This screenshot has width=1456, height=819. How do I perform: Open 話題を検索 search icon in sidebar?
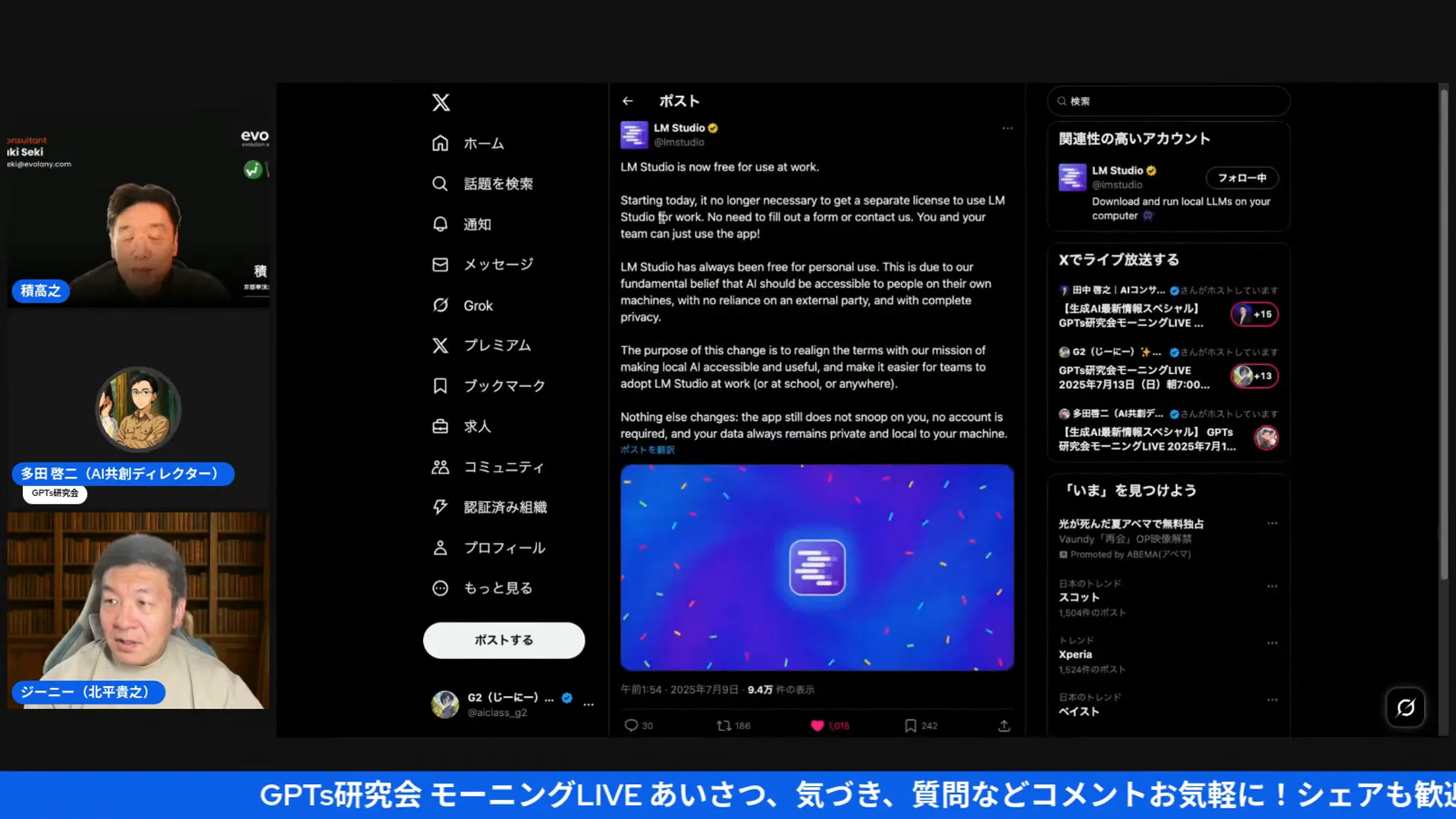[440, 184]
